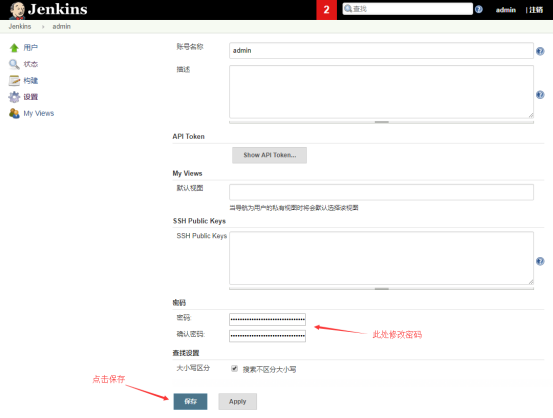Click the notepad 构建 icon
The height and width of the screenshot is (418, 553).
[14, 80]
